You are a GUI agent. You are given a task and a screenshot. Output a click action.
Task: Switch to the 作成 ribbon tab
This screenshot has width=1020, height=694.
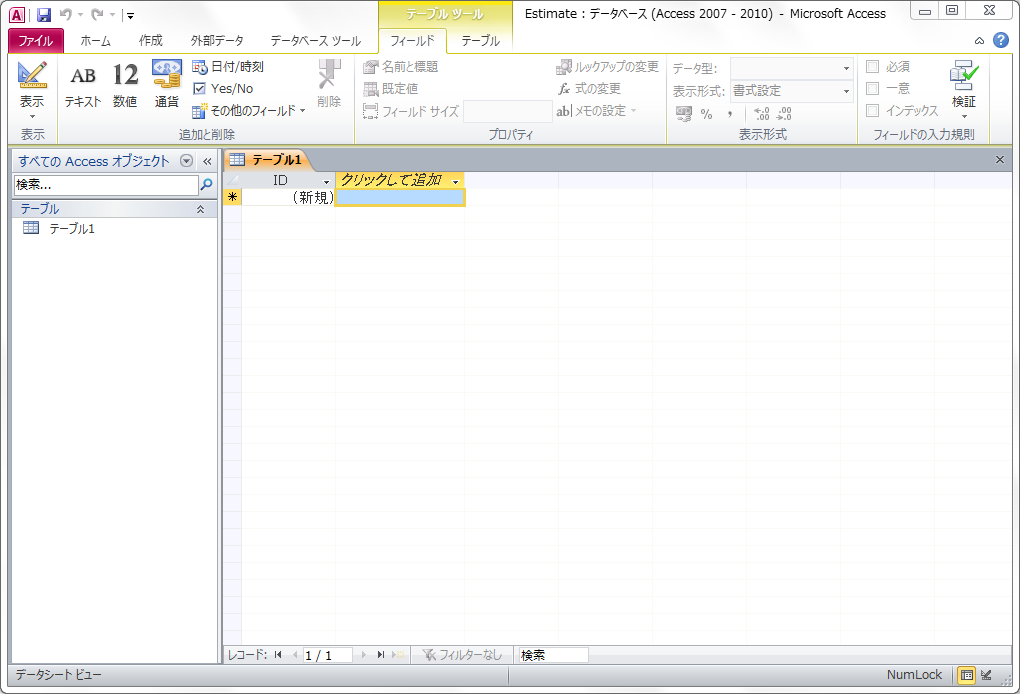(x=150, y=41)
